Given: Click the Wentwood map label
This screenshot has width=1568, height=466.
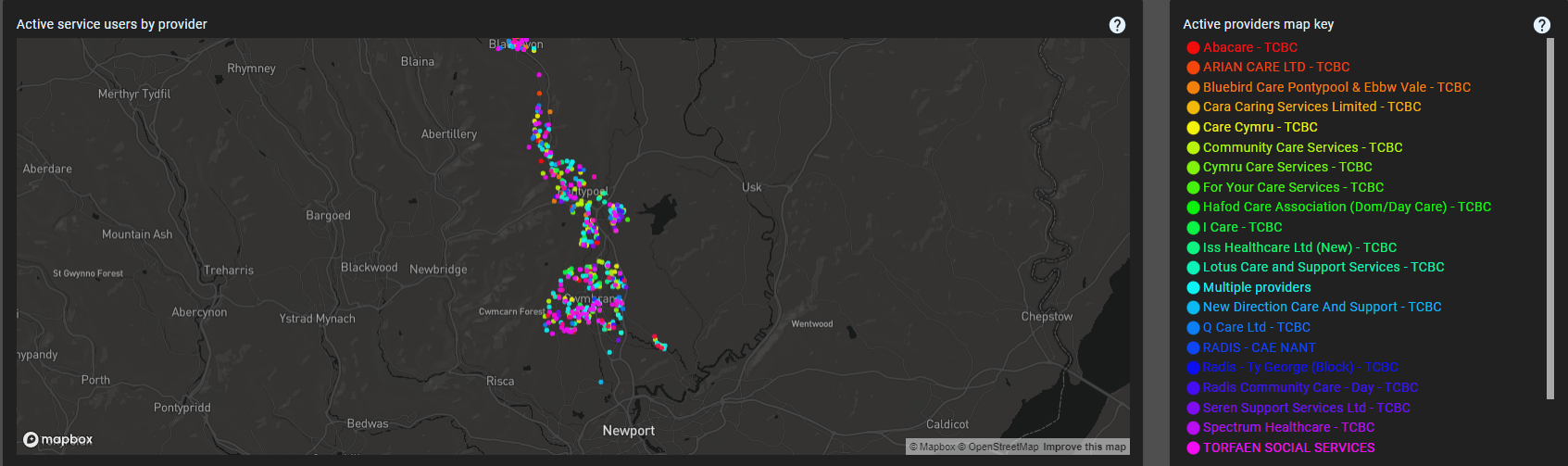Looking at the screenshot, I should [x=811, y=324].
